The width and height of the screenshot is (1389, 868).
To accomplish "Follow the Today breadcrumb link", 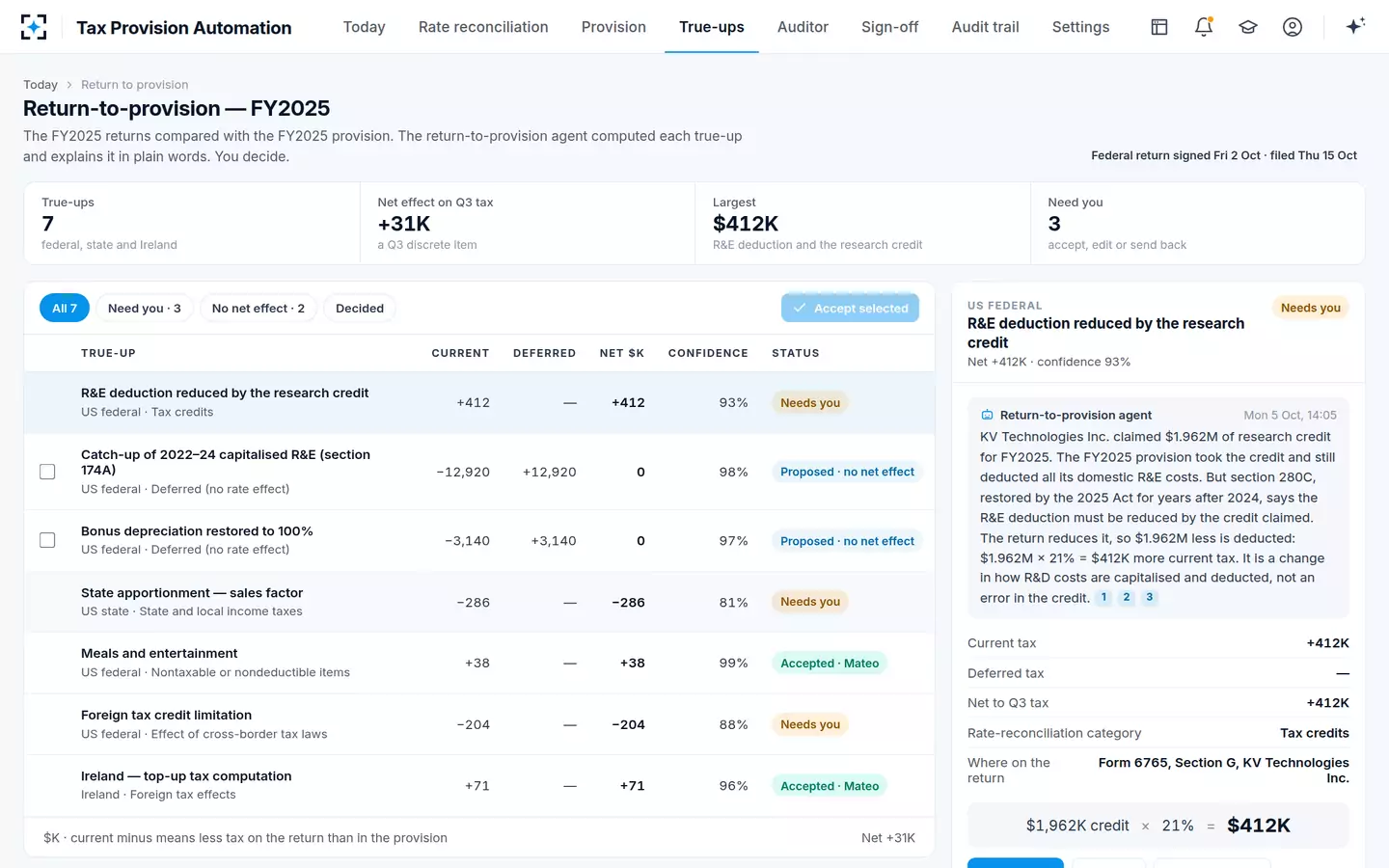I will coord(41,85).
